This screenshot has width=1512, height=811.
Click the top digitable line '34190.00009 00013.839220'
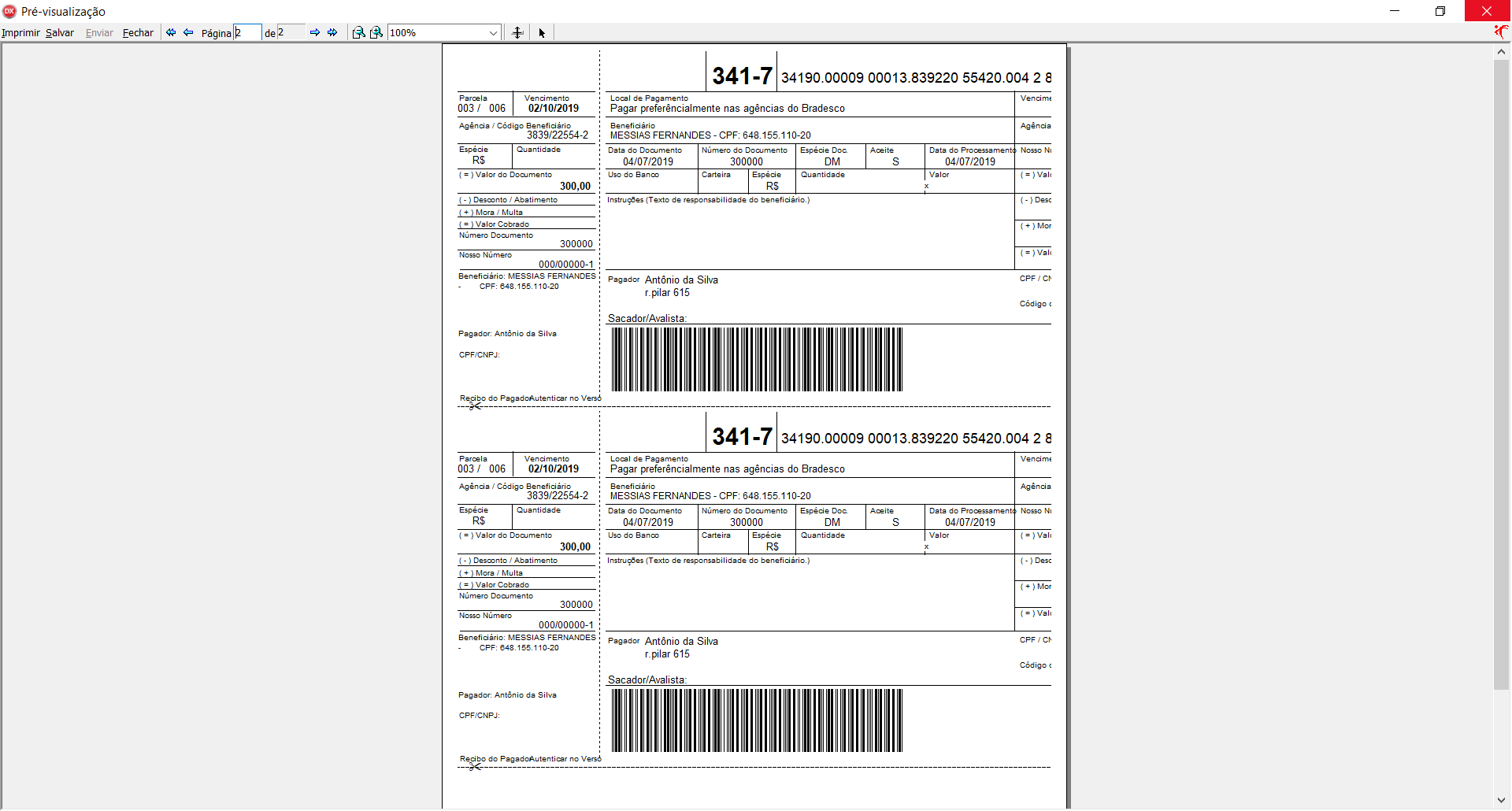pyautogui.click(x=869, y=78)
